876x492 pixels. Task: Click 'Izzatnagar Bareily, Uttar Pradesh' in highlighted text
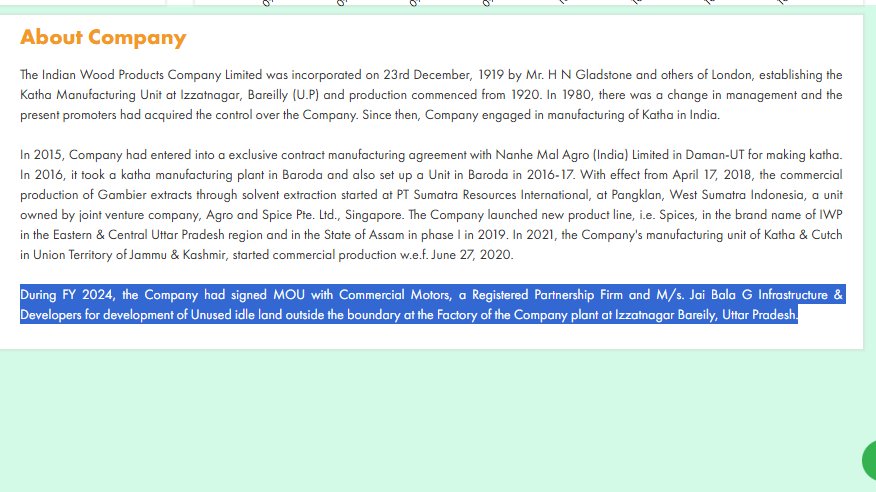pyautogui.click(x=706, y=315)
